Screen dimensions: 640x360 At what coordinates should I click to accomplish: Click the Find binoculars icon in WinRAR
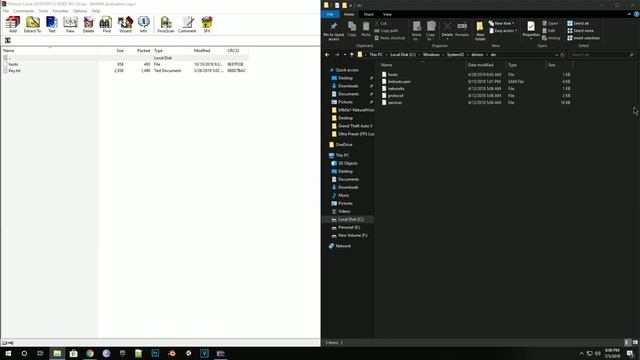coord(106,24)
